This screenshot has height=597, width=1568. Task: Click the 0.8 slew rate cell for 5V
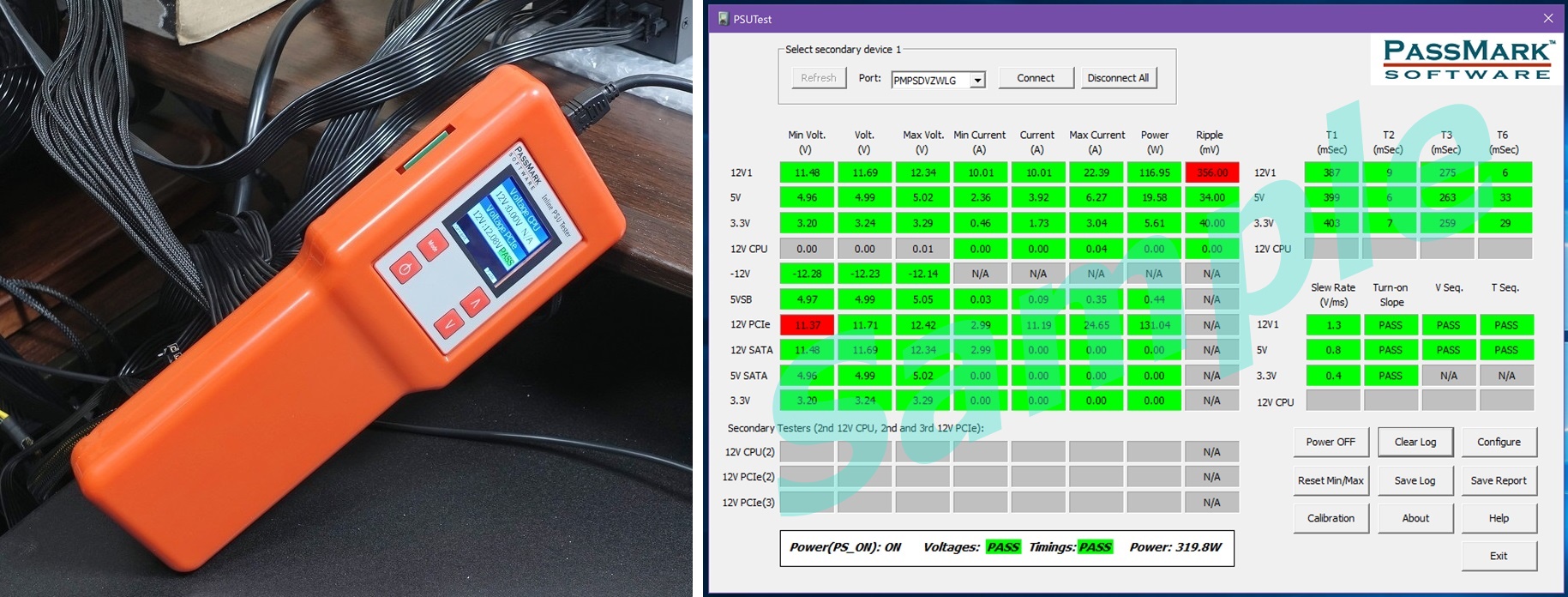tap(1333, 350)
